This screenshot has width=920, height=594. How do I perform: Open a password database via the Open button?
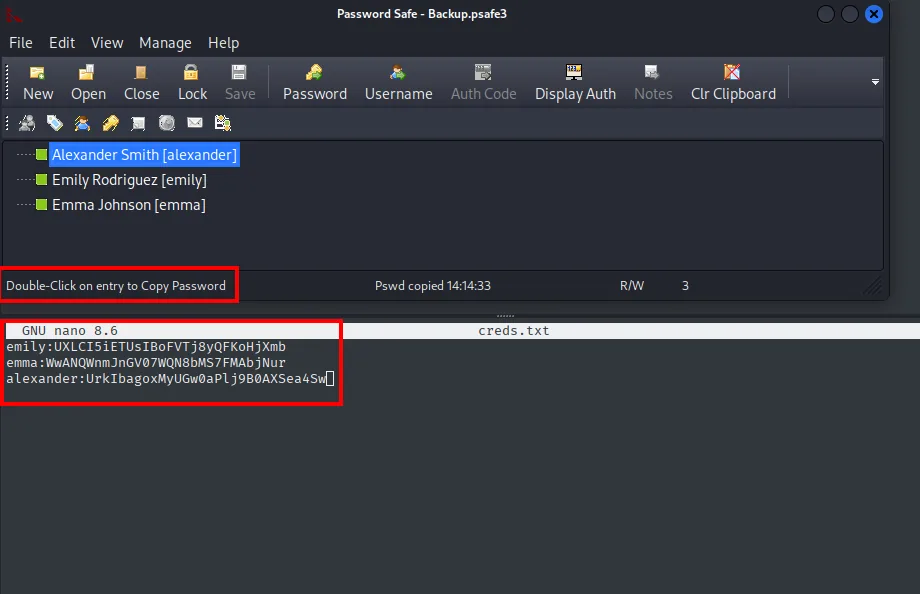(x=88, y=83)
